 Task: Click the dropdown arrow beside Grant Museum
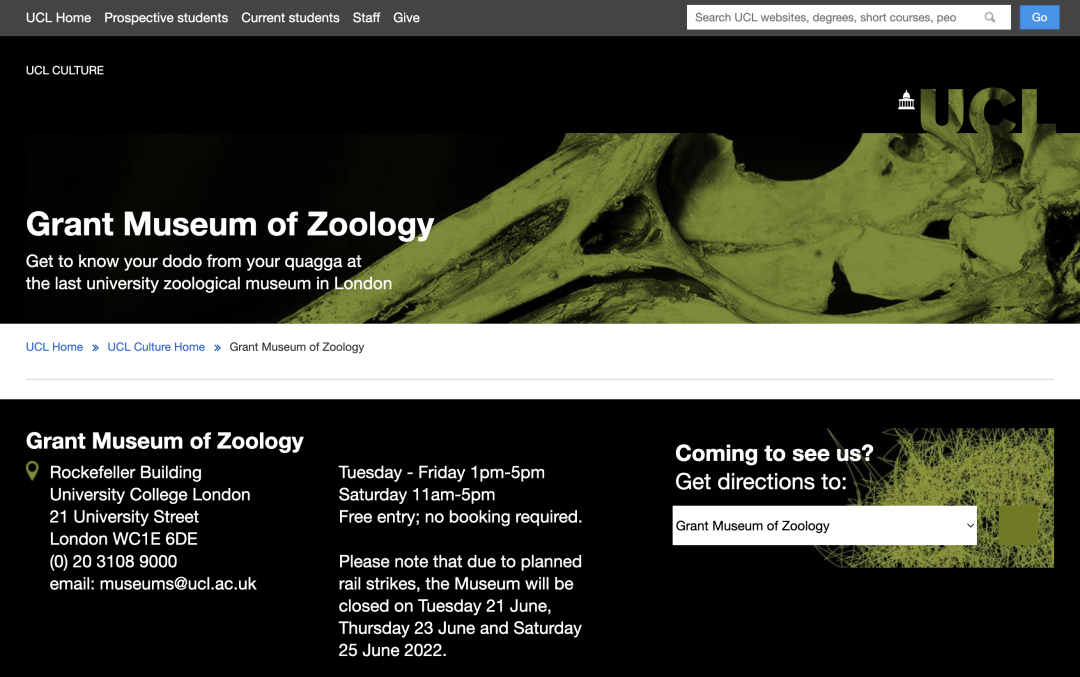point(969,525)
